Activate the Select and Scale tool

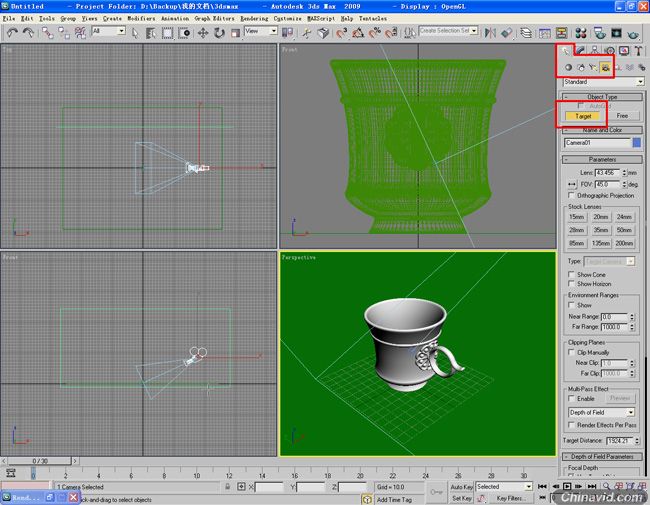(235, 33)
